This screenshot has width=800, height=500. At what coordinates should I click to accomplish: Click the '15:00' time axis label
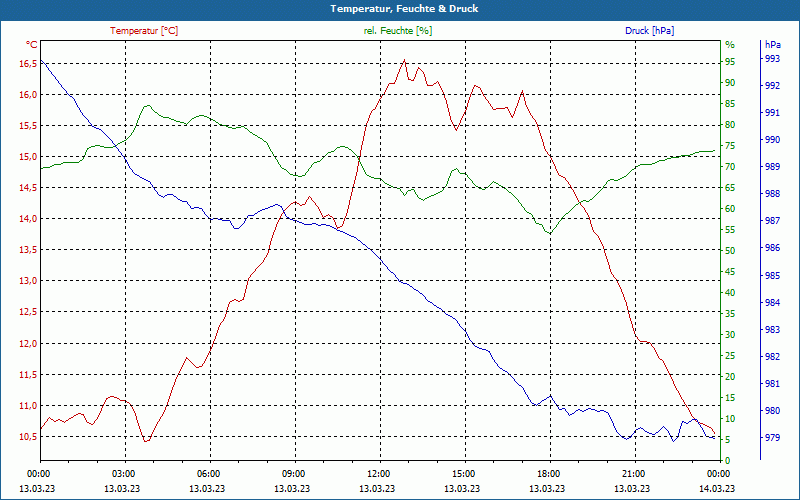[462, 474]
